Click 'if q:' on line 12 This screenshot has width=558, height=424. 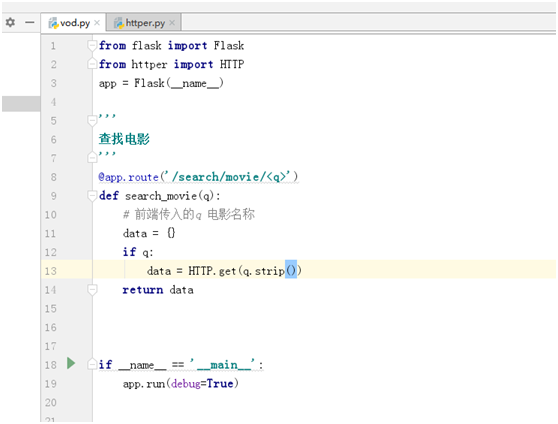tap(138, 252)
